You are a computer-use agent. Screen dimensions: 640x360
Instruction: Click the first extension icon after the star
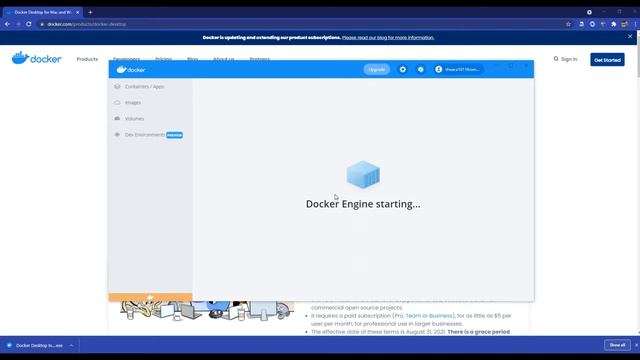[581, 24]
